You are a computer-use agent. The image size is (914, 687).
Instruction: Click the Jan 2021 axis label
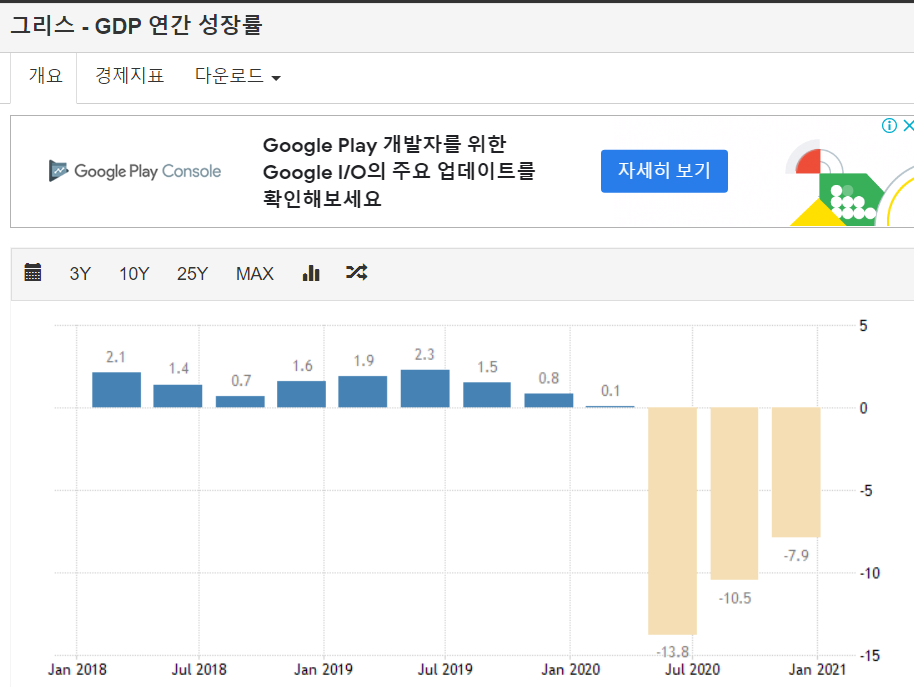[817, 670]
